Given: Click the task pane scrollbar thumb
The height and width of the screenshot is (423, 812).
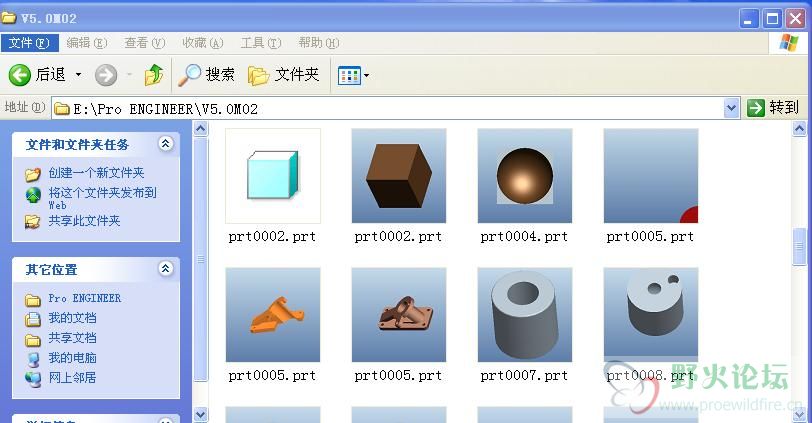Looking at the screenshot, I should [200, 259].
